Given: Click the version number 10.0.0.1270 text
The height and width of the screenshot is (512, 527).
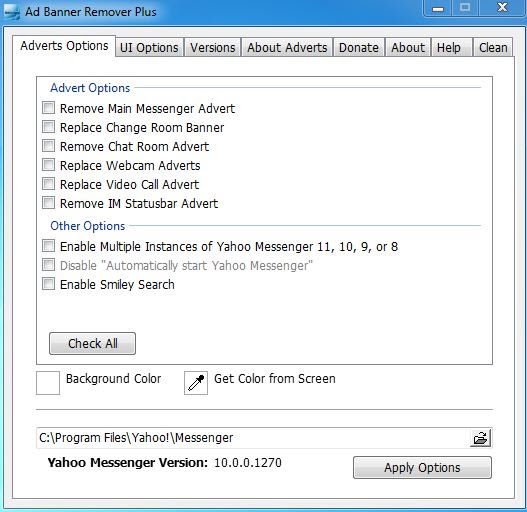Looking at the screenshot, I should point(248,463).
